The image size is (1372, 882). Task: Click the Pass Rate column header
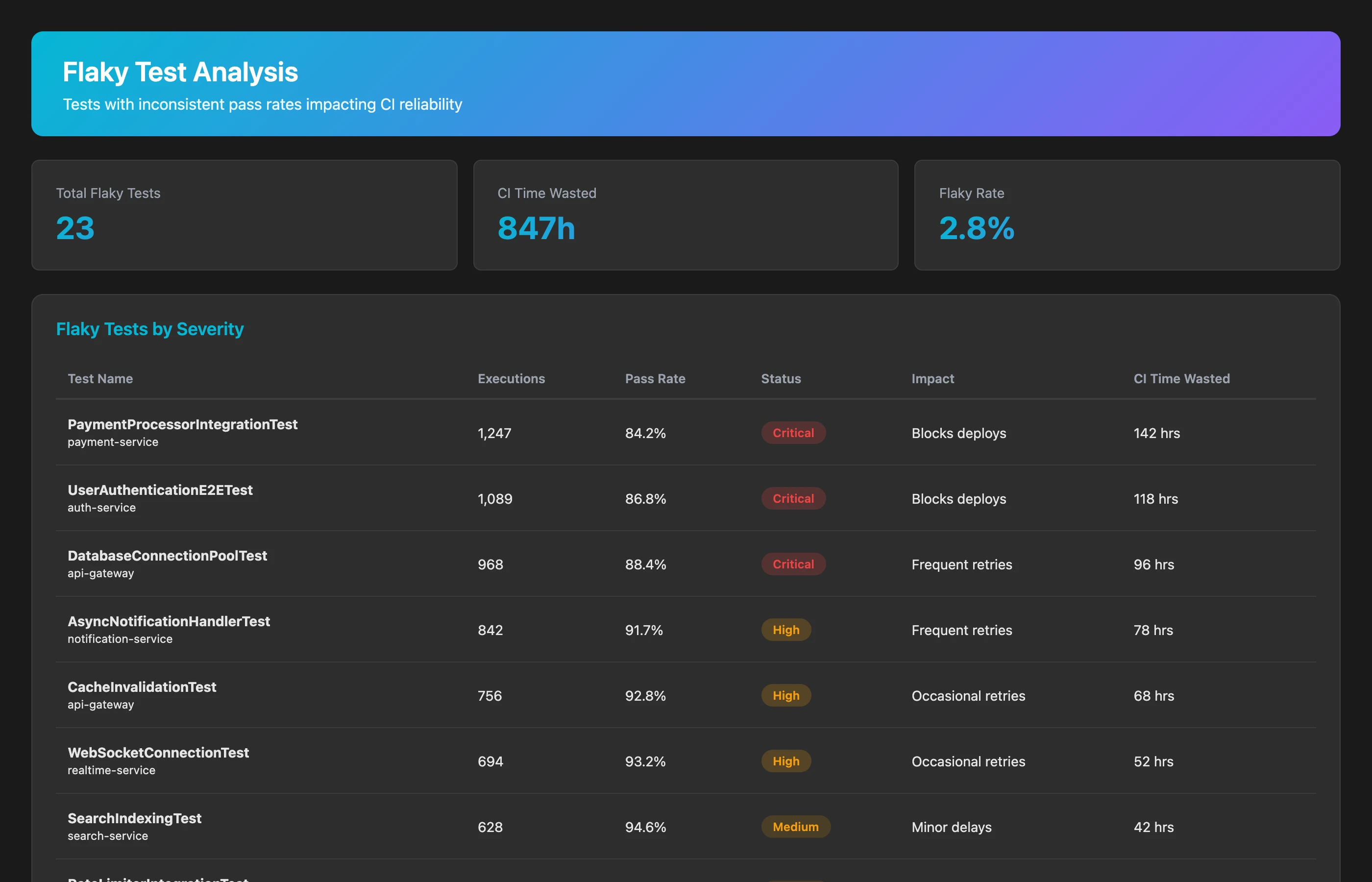[x=655, y=379]
